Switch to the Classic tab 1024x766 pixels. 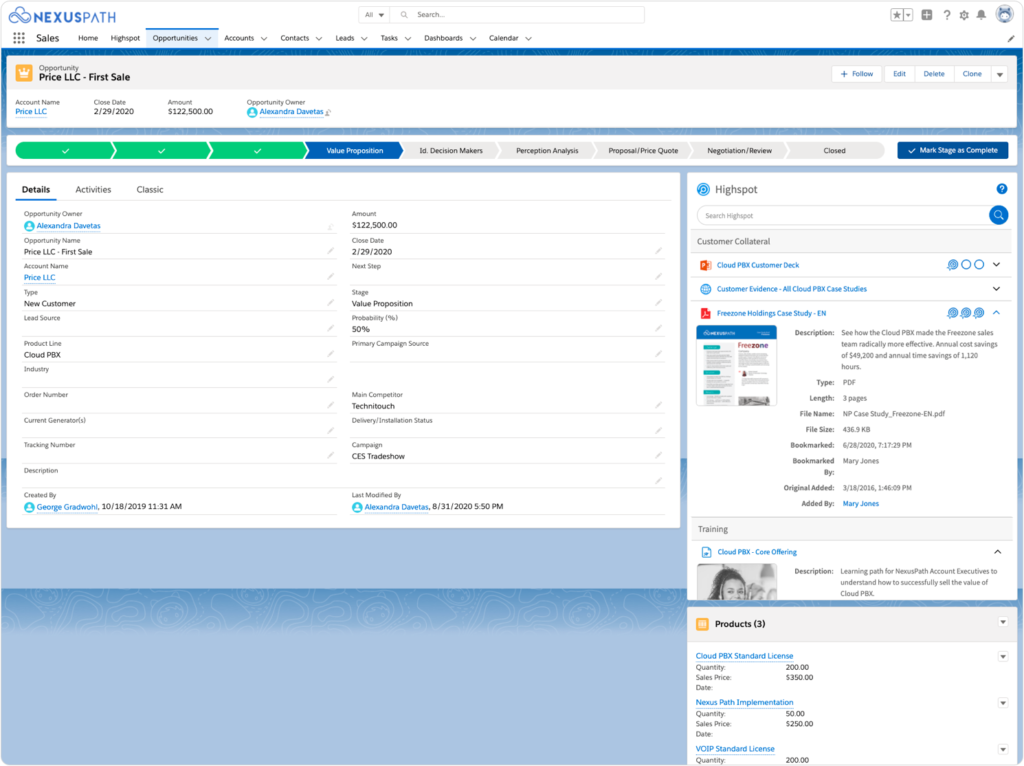click(150, 189)
